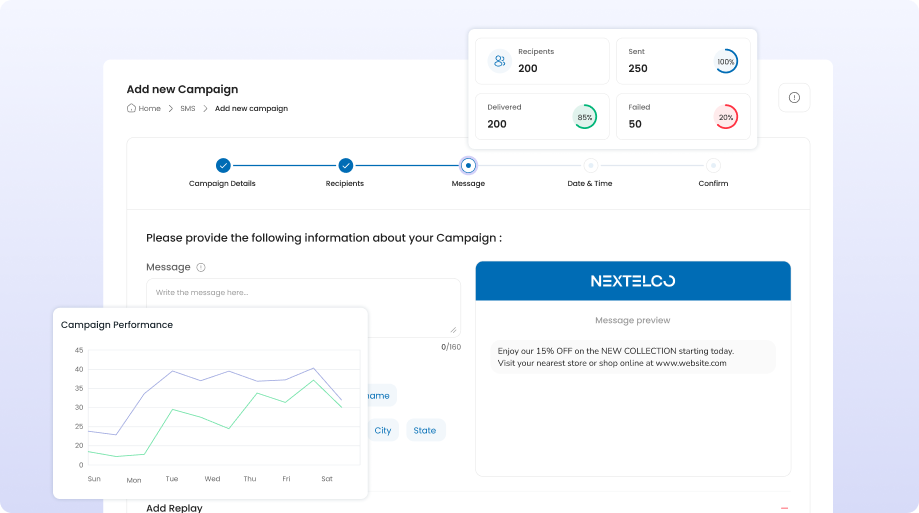Click the completed Recipients step checkmark

point(345,166)
